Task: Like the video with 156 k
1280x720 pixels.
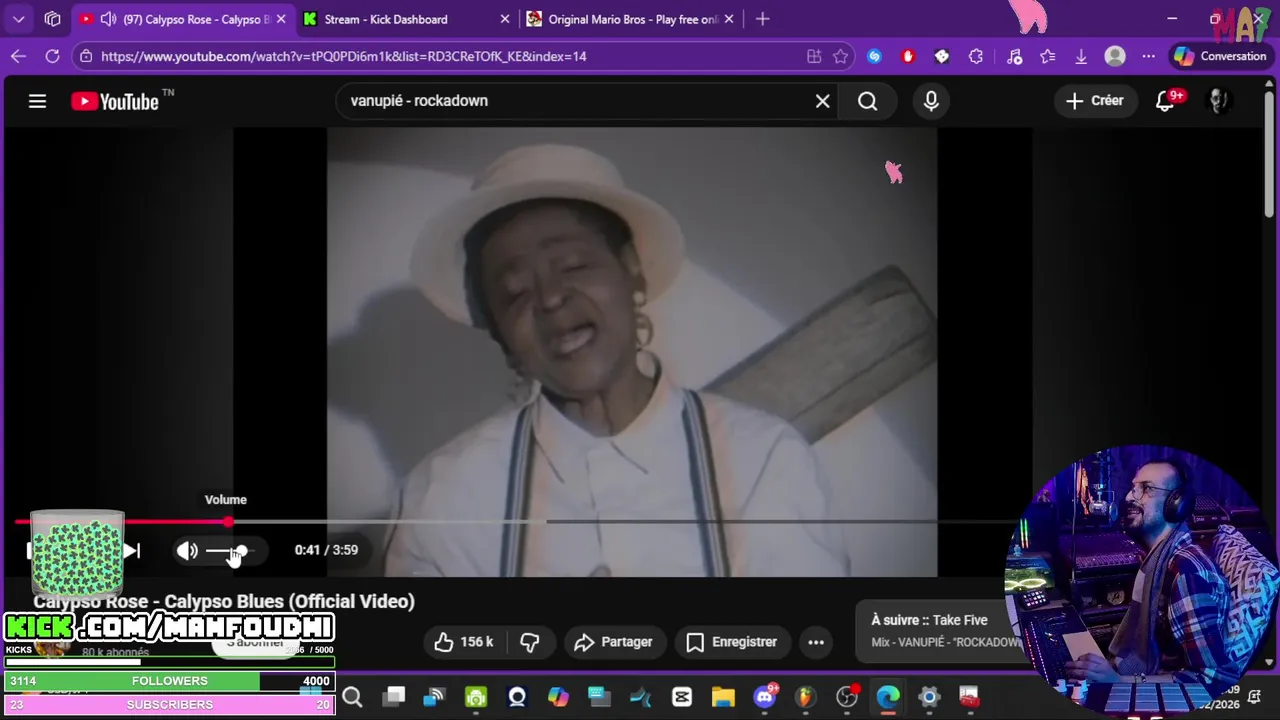Action: coord(464,642)
